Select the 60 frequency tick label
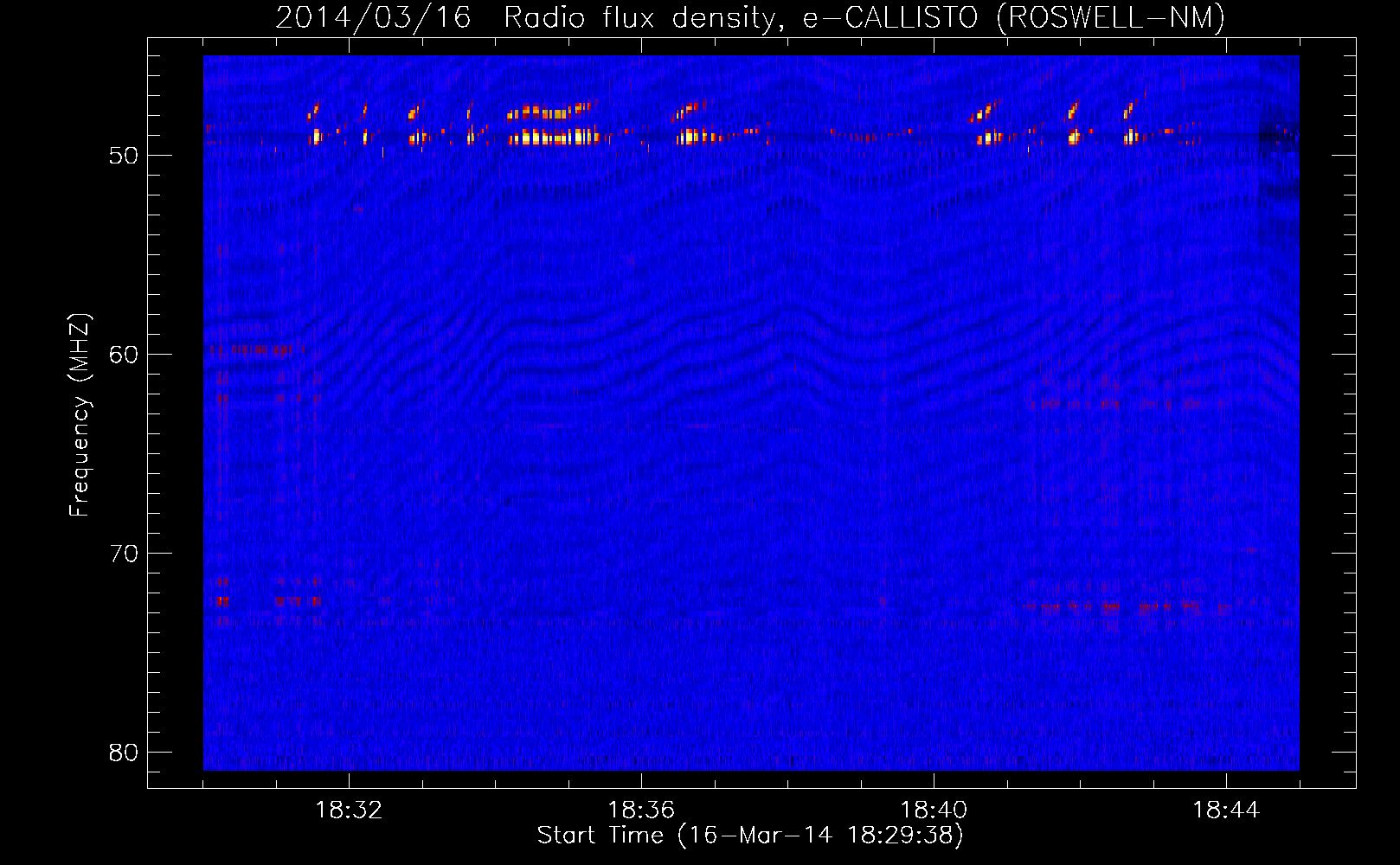This screenshot has width=1400, height=865. click(x=124, y=355)
